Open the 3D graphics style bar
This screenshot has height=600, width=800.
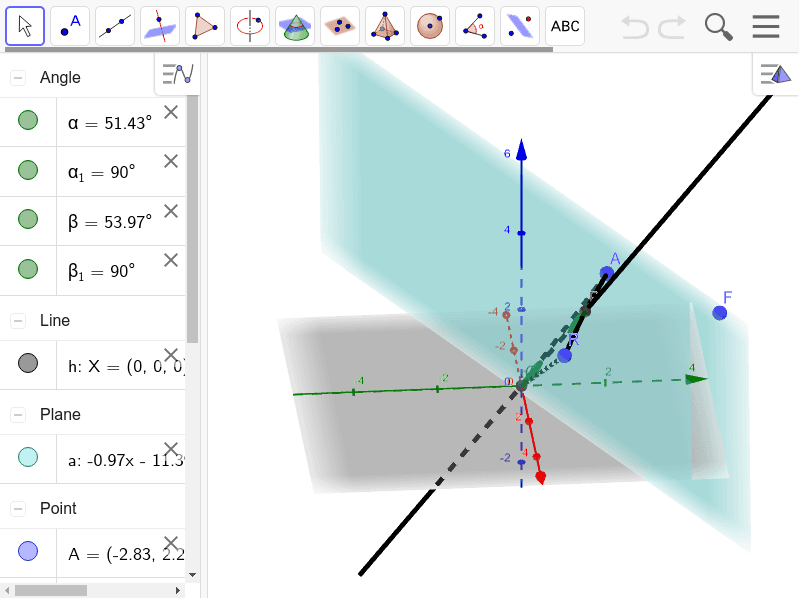[x=775, y=74]
